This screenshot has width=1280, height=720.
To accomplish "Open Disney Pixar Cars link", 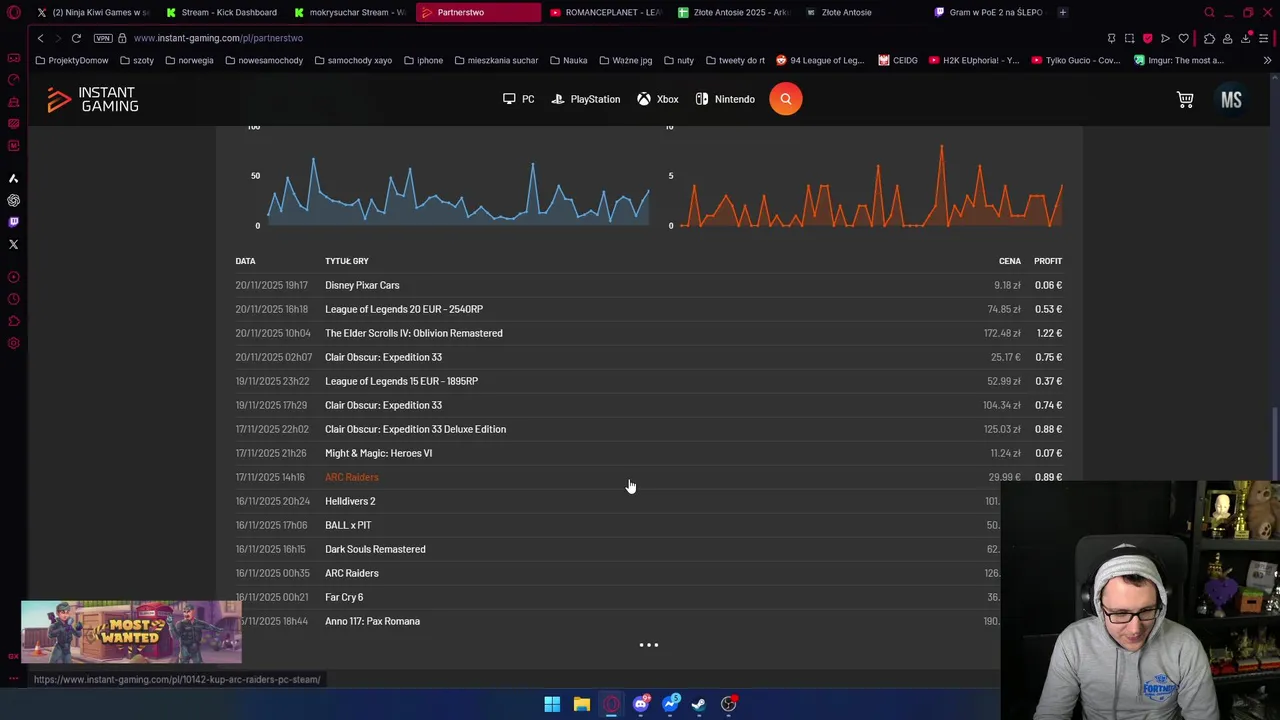I will [x=362, y=285].
